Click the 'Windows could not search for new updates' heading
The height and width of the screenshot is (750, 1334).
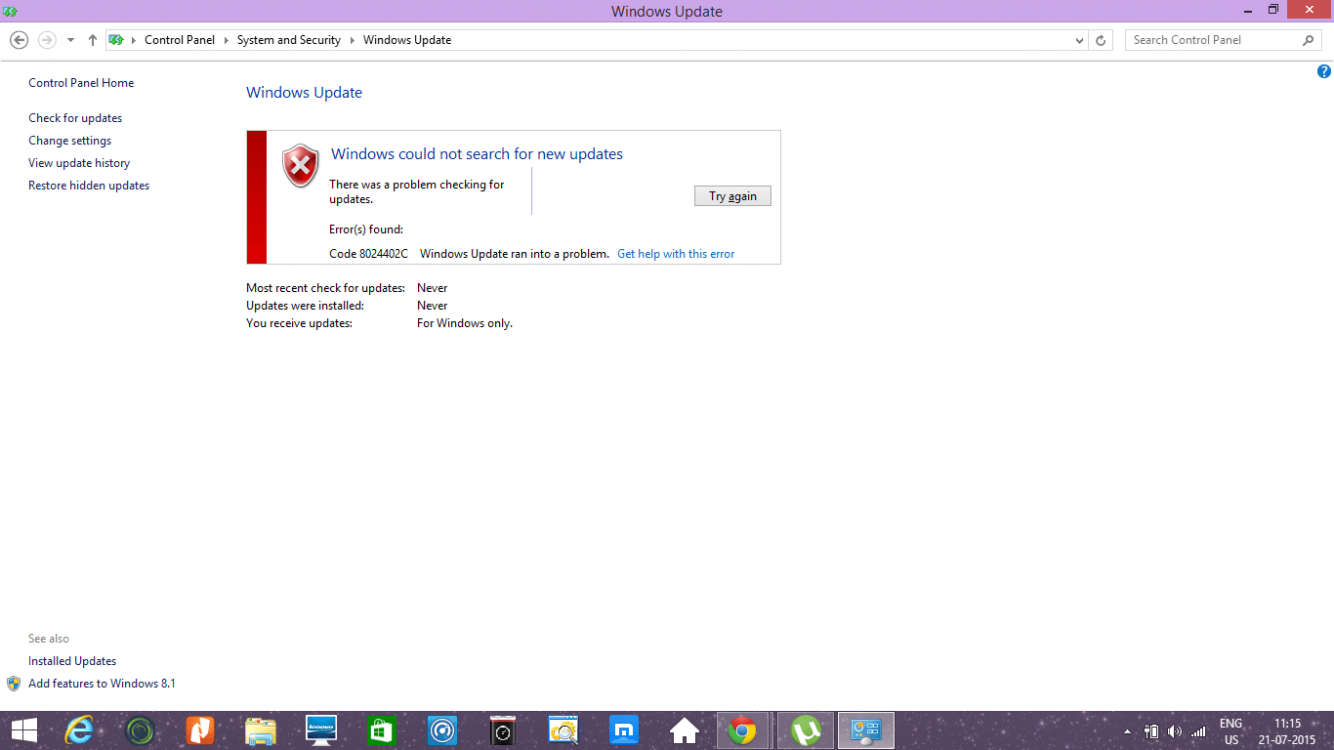coord(477,154)
